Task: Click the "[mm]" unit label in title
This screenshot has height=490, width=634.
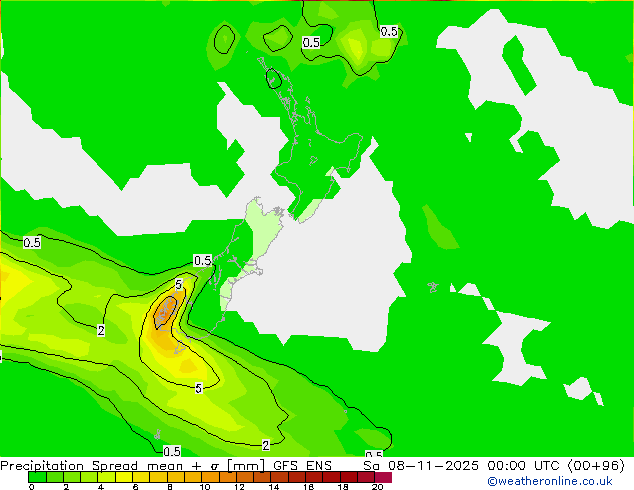Action: [246, 466]
